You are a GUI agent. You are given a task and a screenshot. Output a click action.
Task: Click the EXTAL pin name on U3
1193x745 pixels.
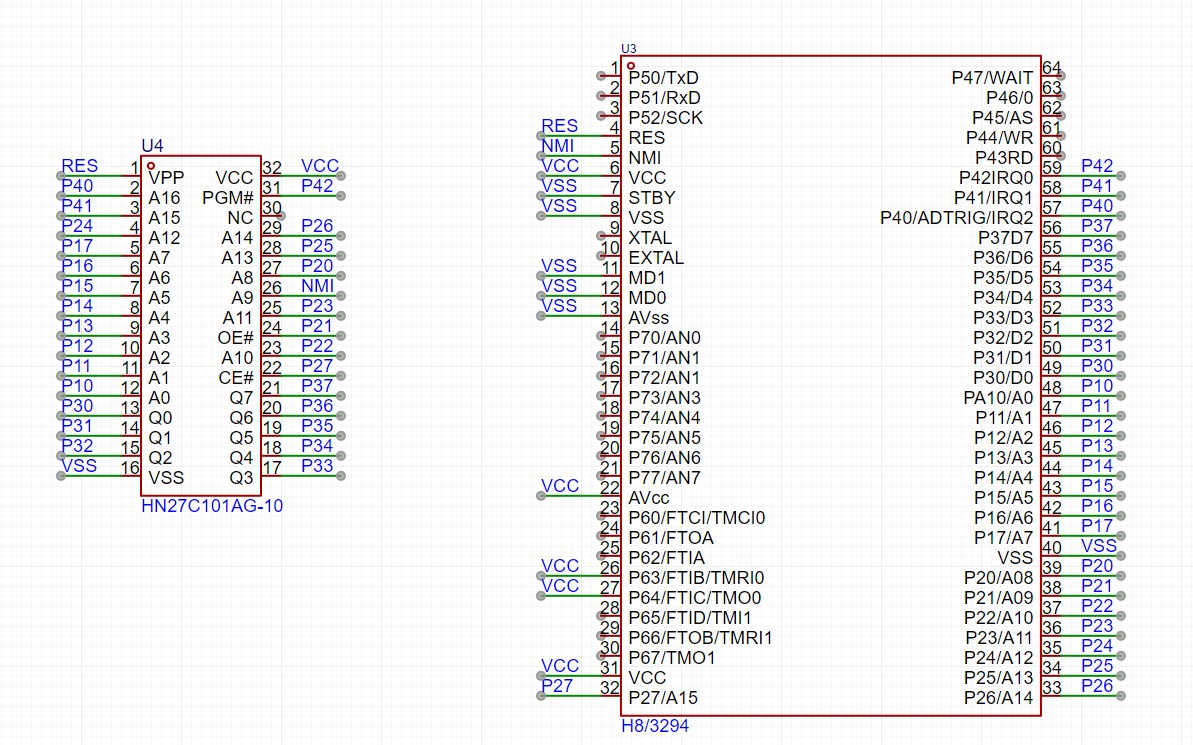[x=656, y=258]
